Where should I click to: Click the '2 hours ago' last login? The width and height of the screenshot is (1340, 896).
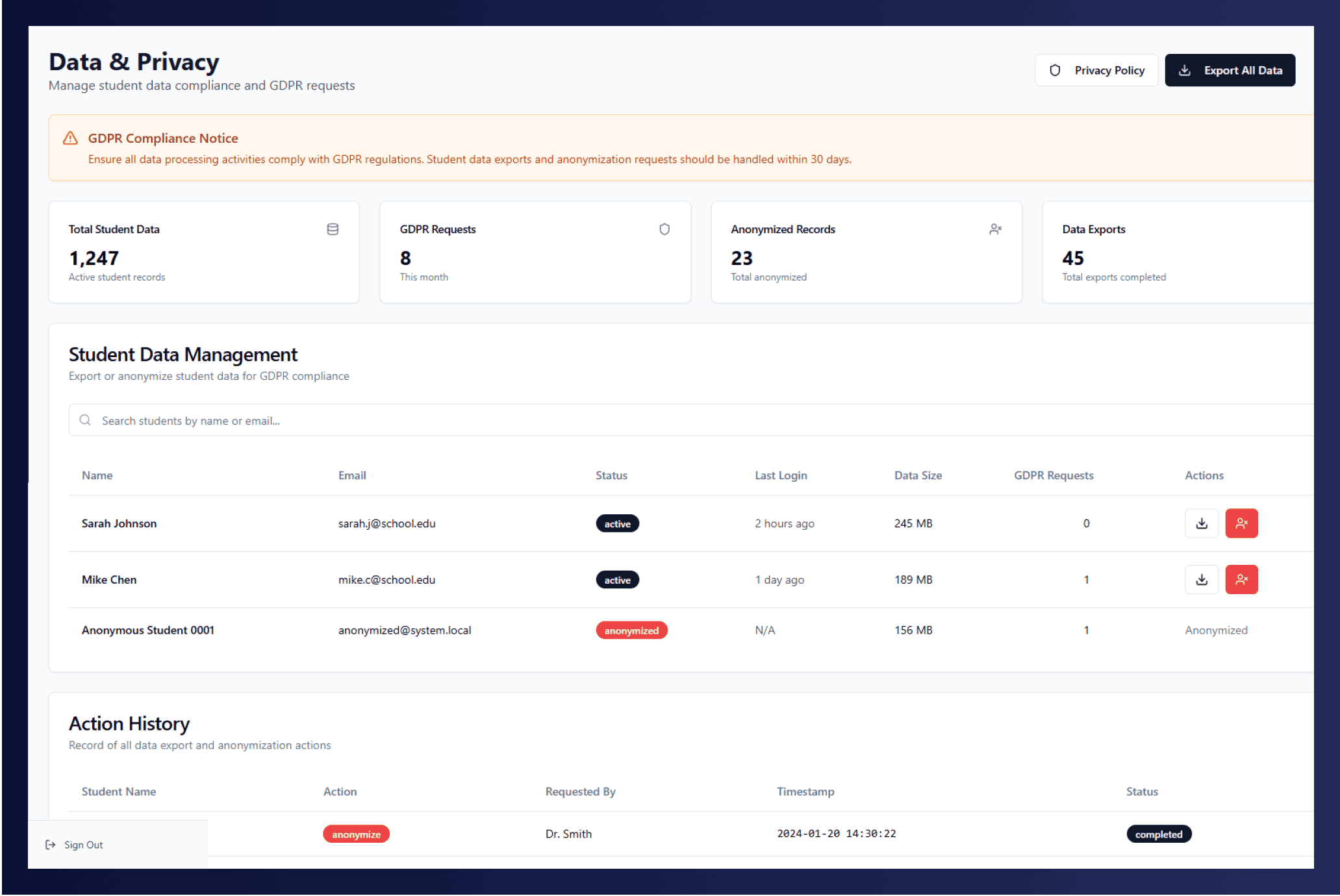point(785,523)
